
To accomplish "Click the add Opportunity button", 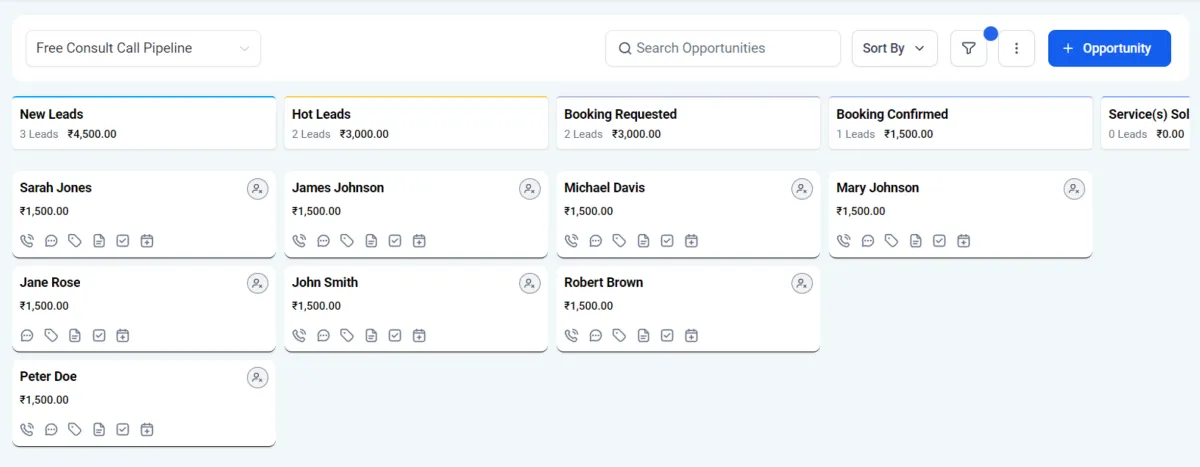I will pos(1109,48).
